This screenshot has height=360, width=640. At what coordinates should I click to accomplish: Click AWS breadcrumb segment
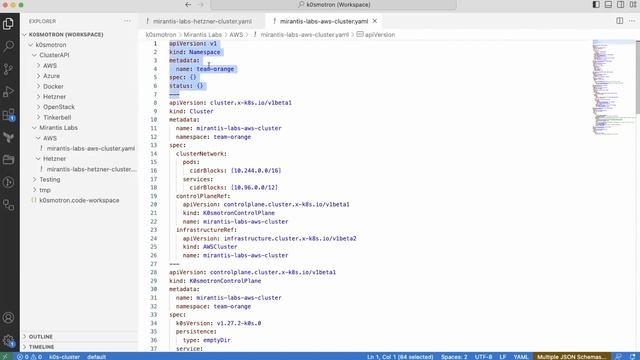pos(236,35)
